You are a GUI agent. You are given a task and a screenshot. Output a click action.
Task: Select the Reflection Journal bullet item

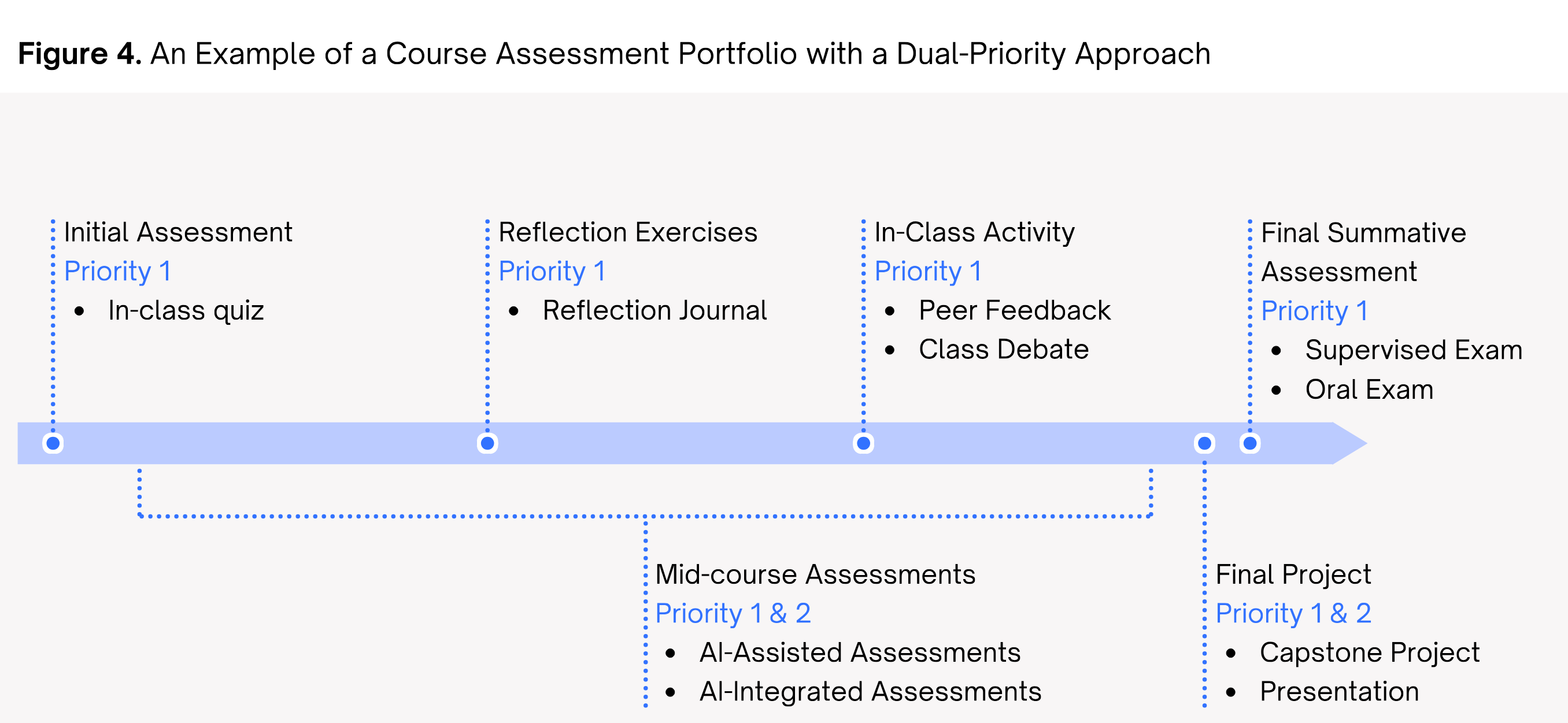(654, 310)
